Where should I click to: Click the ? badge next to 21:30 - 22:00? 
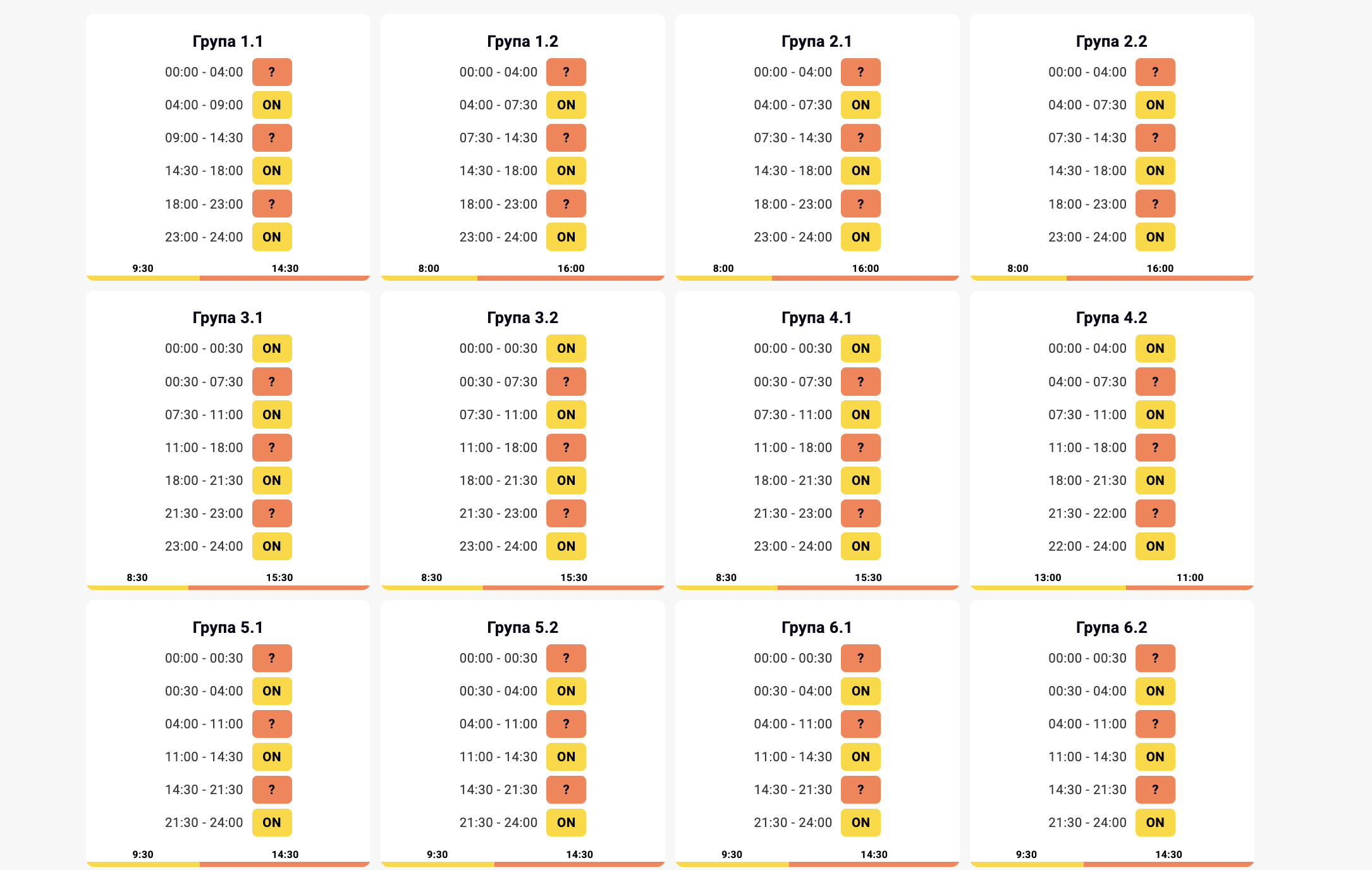click(x=1155, y=513)
